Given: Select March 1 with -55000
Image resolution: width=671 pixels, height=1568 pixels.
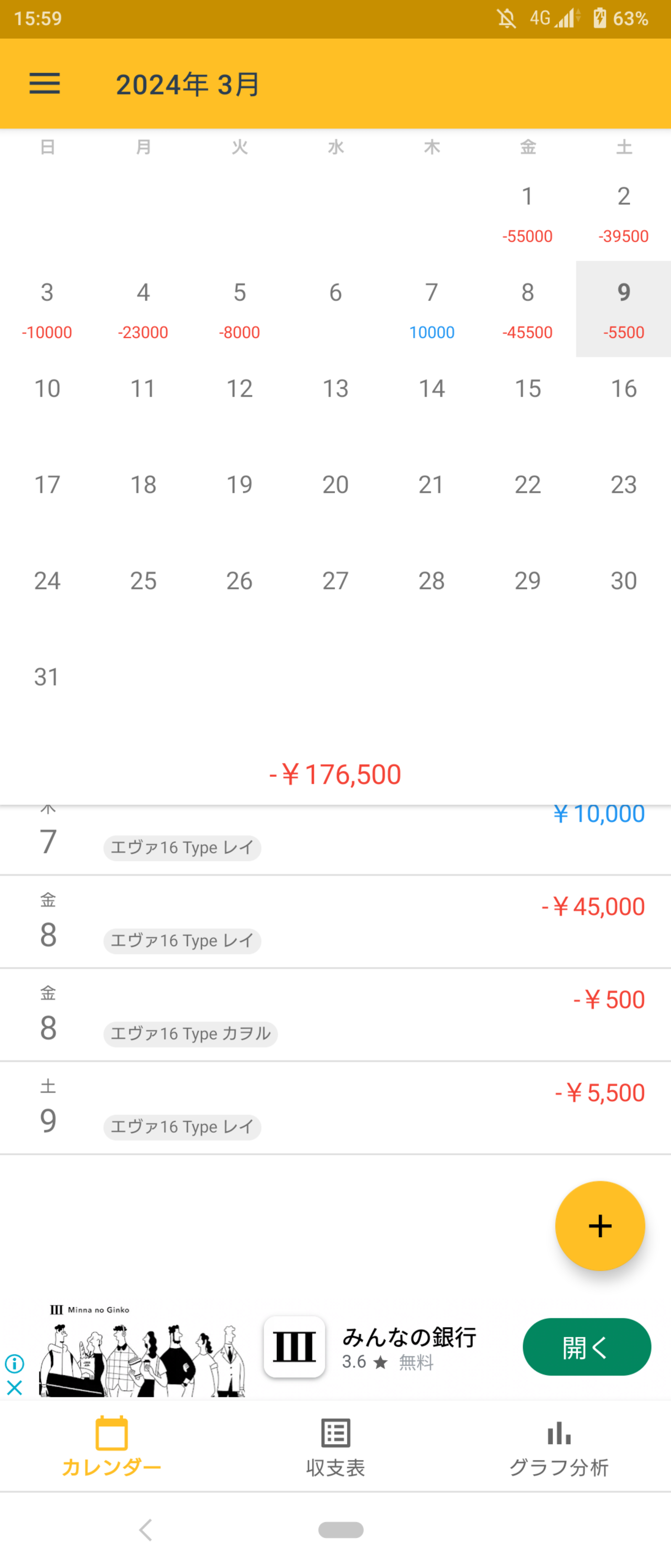Looking at the screenshot, I should coord(527,213).
